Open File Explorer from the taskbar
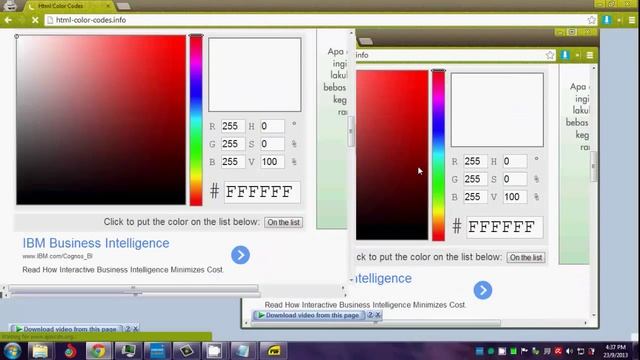The width and height of the screenshot is (640, 360). pos(40,351)
